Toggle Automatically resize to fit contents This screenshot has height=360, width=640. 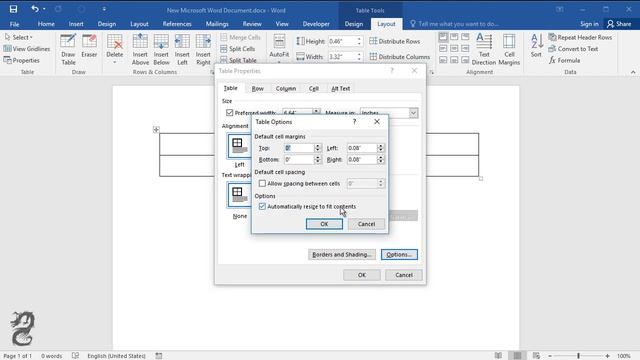click(x=262, y=207)
